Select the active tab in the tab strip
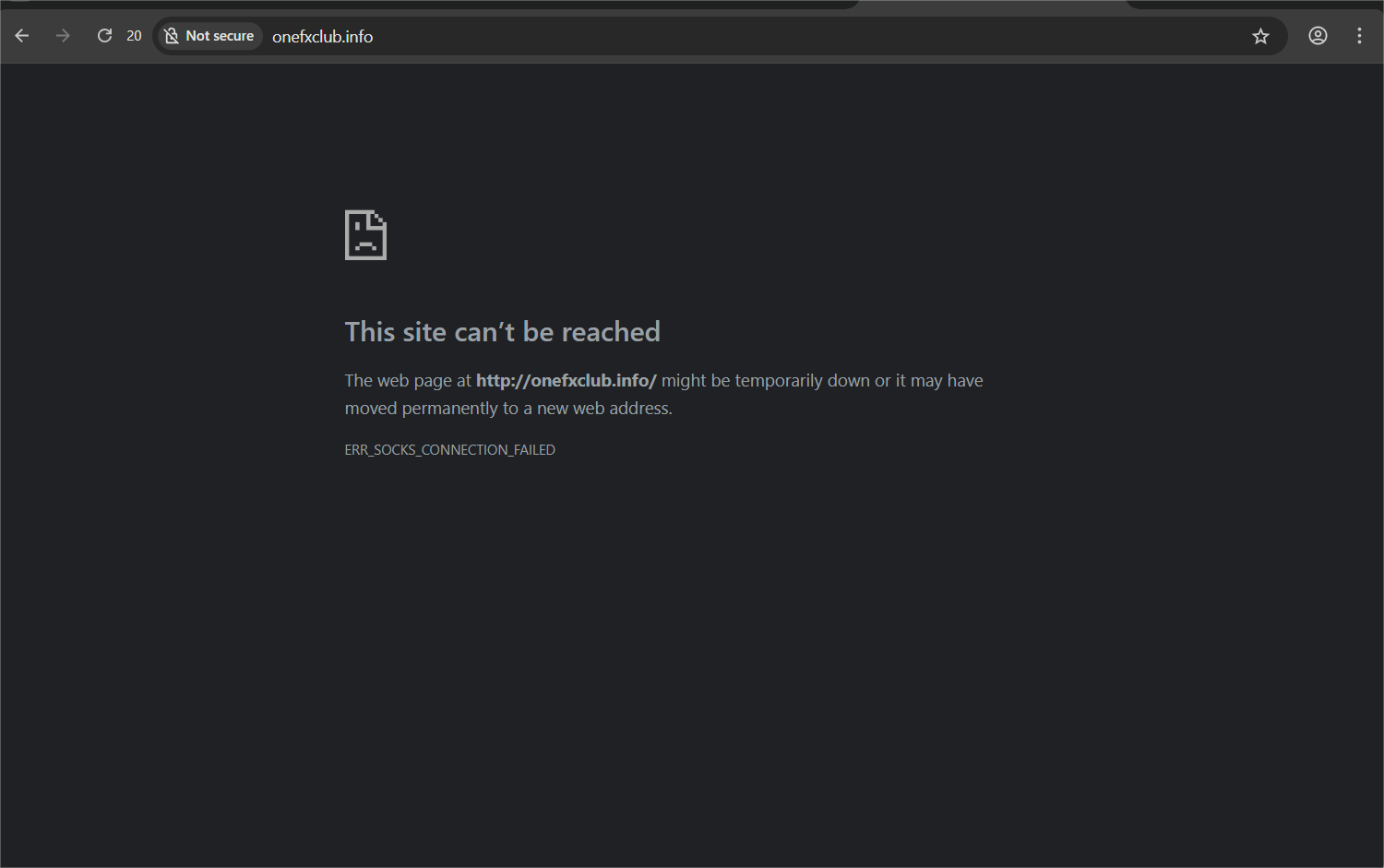 point(992,5)
